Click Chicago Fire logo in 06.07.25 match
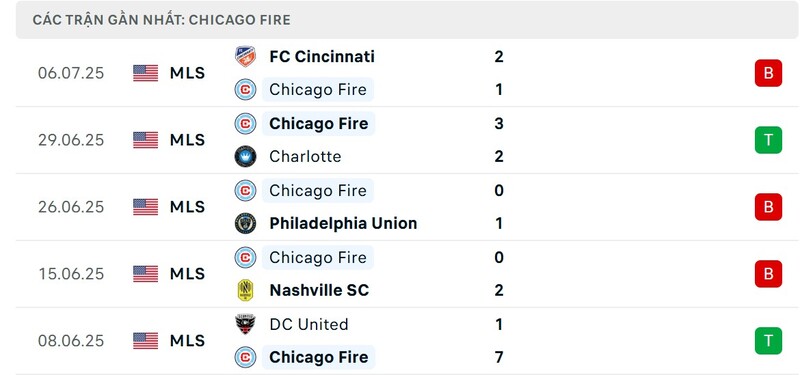The width and height of the screenshot is (800, 375). click(x=245, y=90)
